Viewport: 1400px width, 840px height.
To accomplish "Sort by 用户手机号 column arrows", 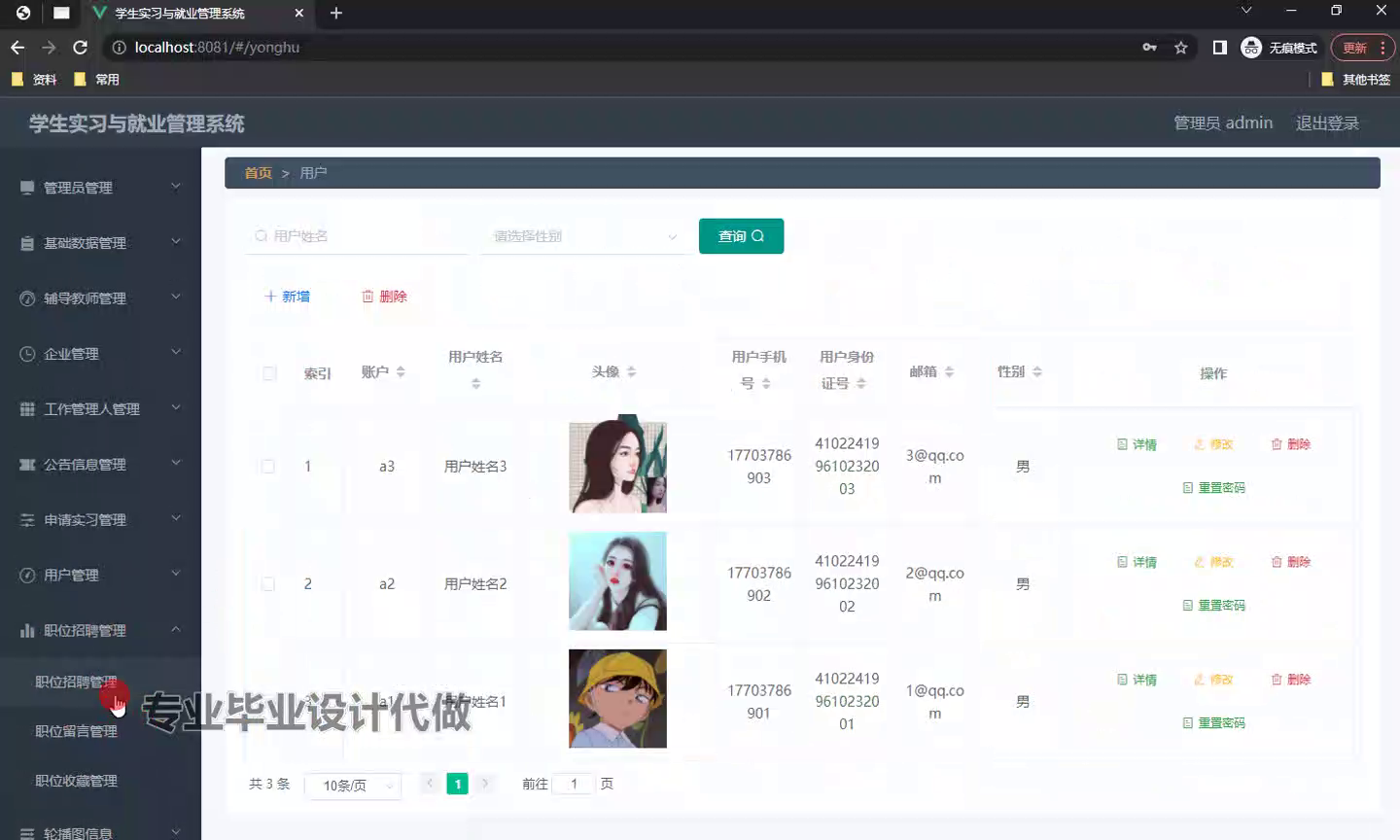I will (x=766, y=384).
